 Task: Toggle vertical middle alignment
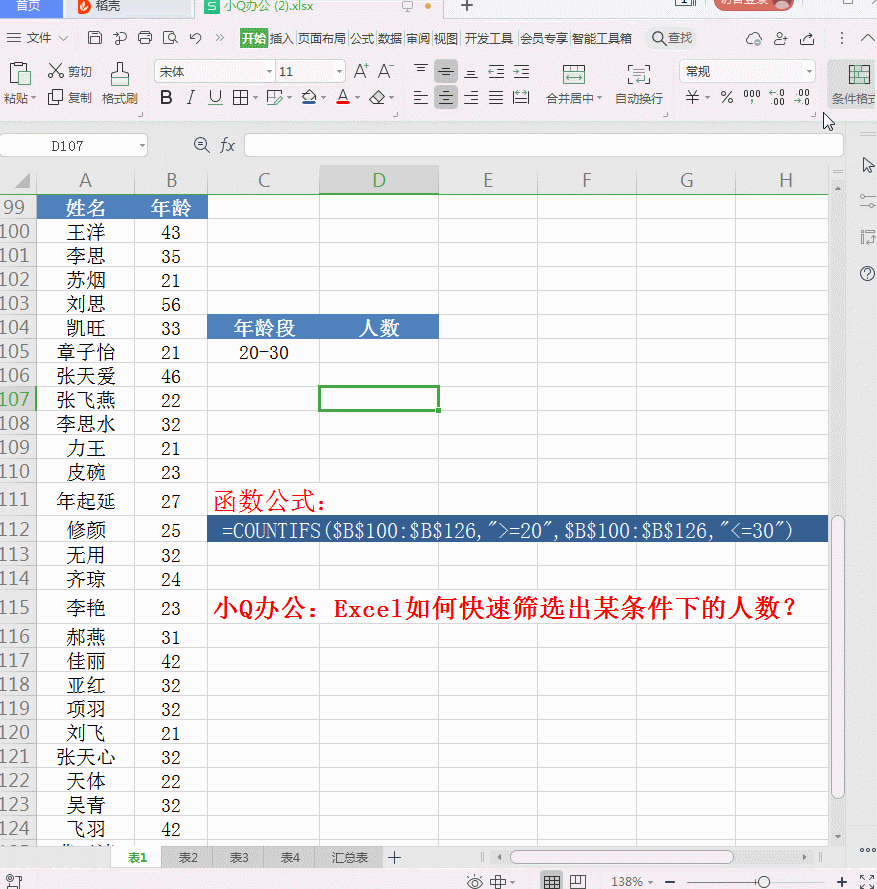pyautogui.click(x=446, y=71)
